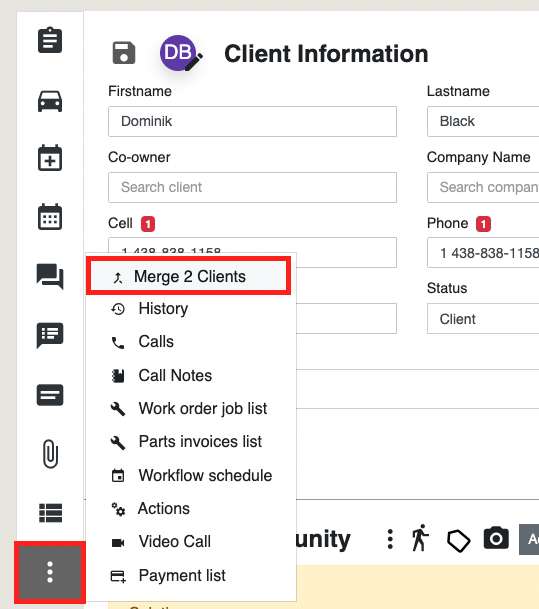Click the tag label icon
Image resolution: width=539 pixels, height=609 pixels.
click(x=459, y=540)
